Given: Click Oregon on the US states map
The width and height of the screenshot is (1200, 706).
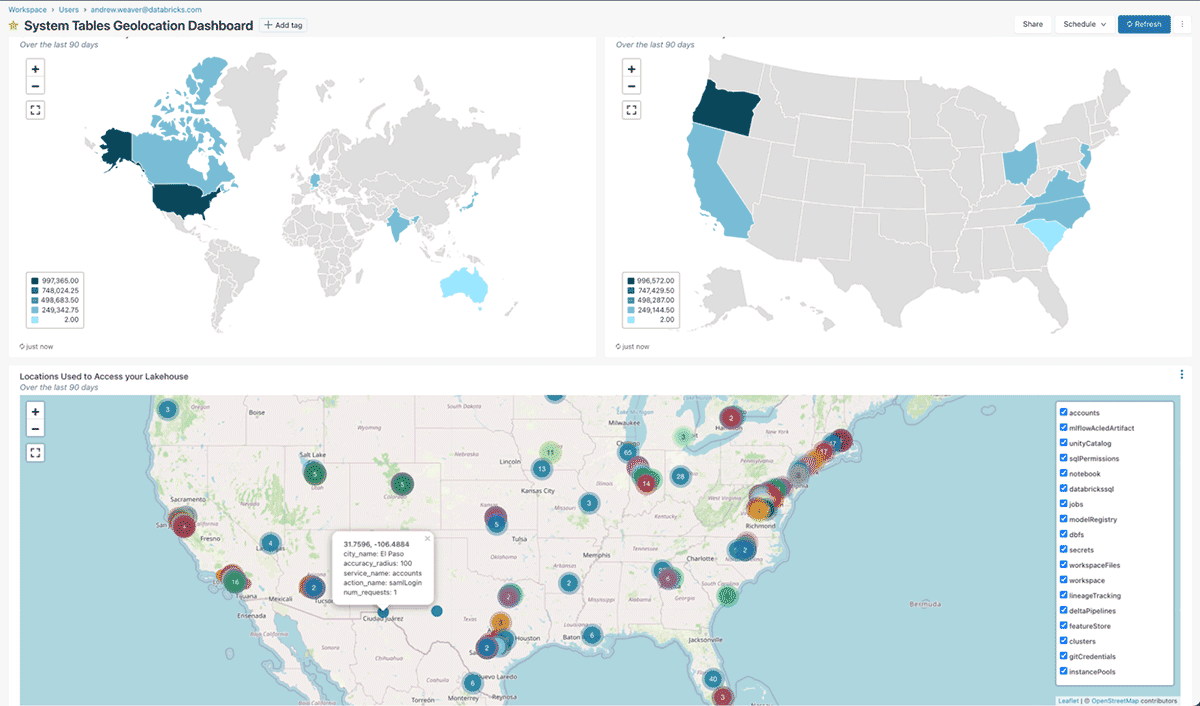Looking at the screenshot, I should pos(728,108).
